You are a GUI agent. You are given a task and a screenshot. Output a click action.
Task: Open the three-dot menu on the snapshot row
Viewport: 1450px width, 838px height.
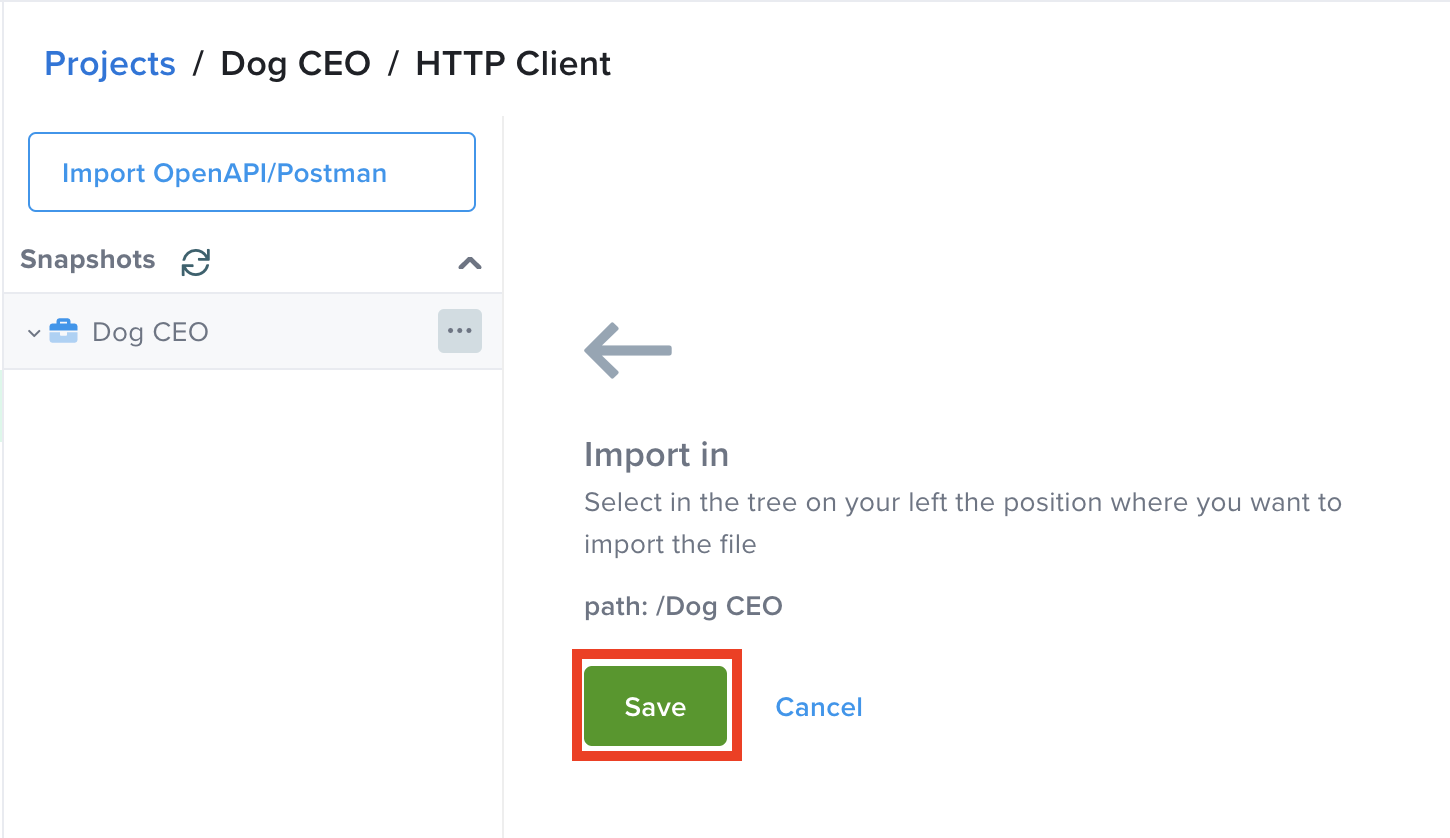click(459, 331)
